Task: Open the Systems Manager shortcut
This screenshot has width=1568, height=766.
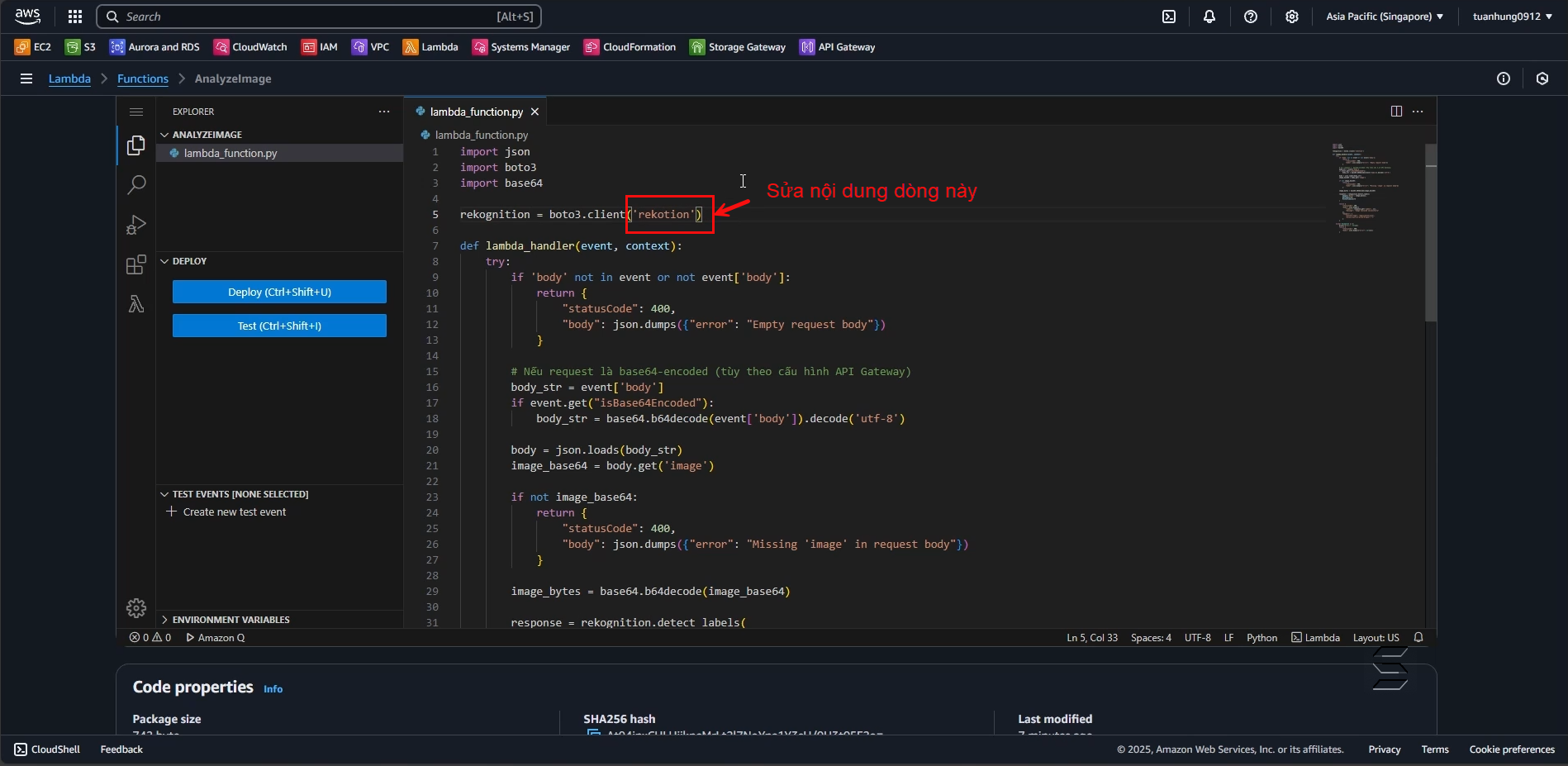Action: pyautogui.click(x=521, y=47)
